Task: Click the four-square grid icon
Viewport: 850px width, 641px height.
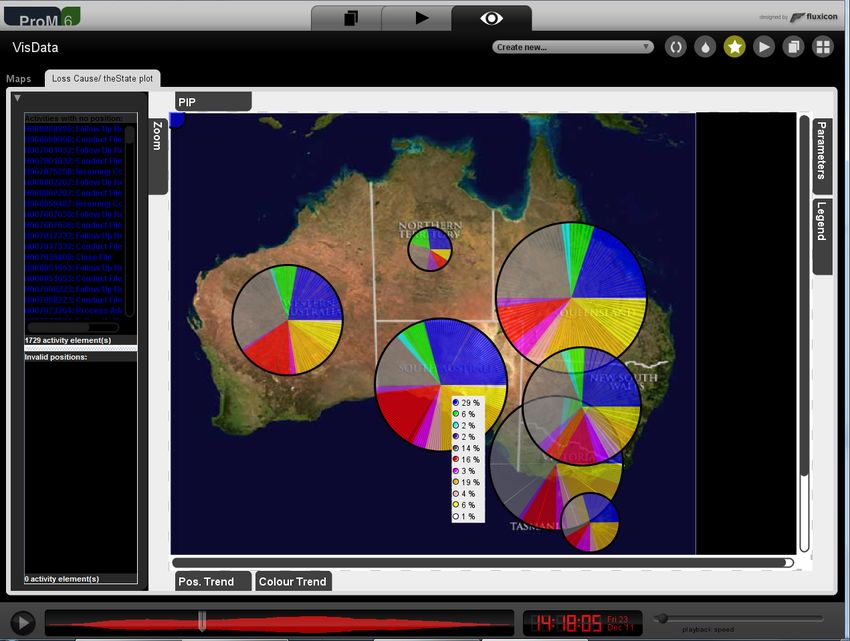Action: click(x=822, y=47)
